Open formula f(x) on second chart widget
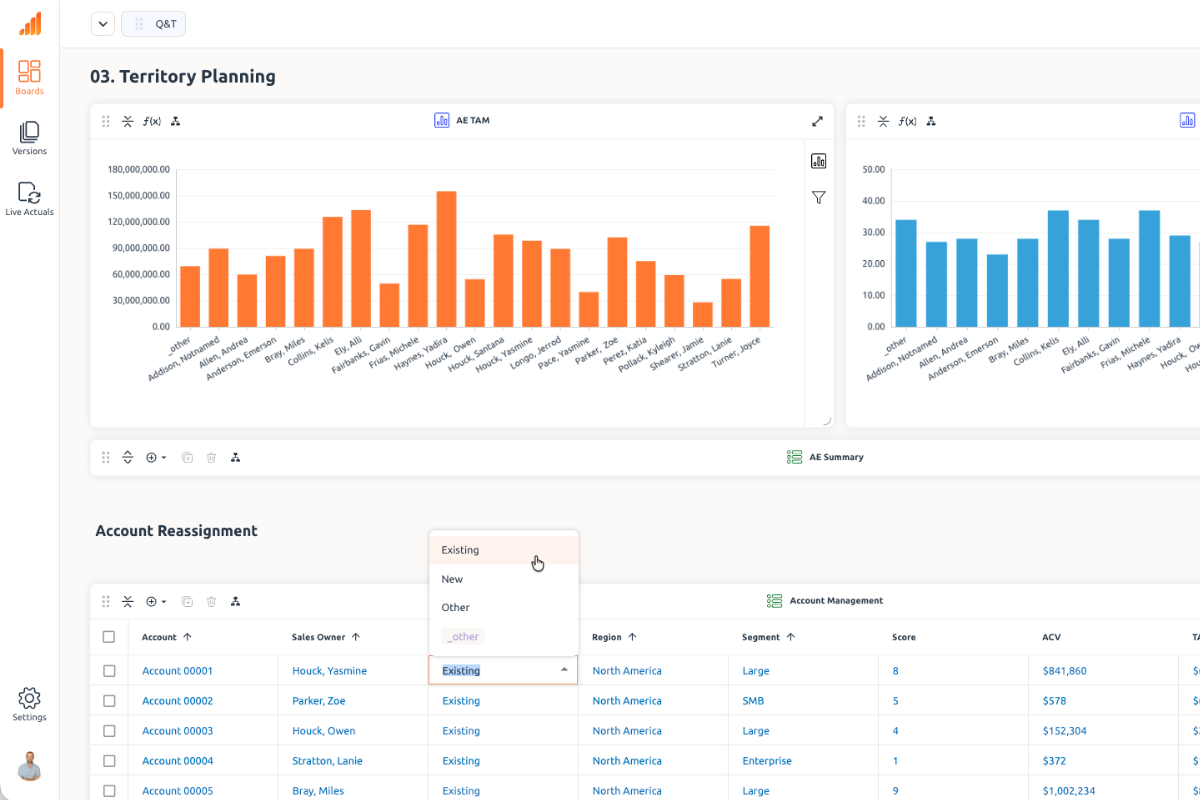1200x800 pixels. click(x=907, y=121)
